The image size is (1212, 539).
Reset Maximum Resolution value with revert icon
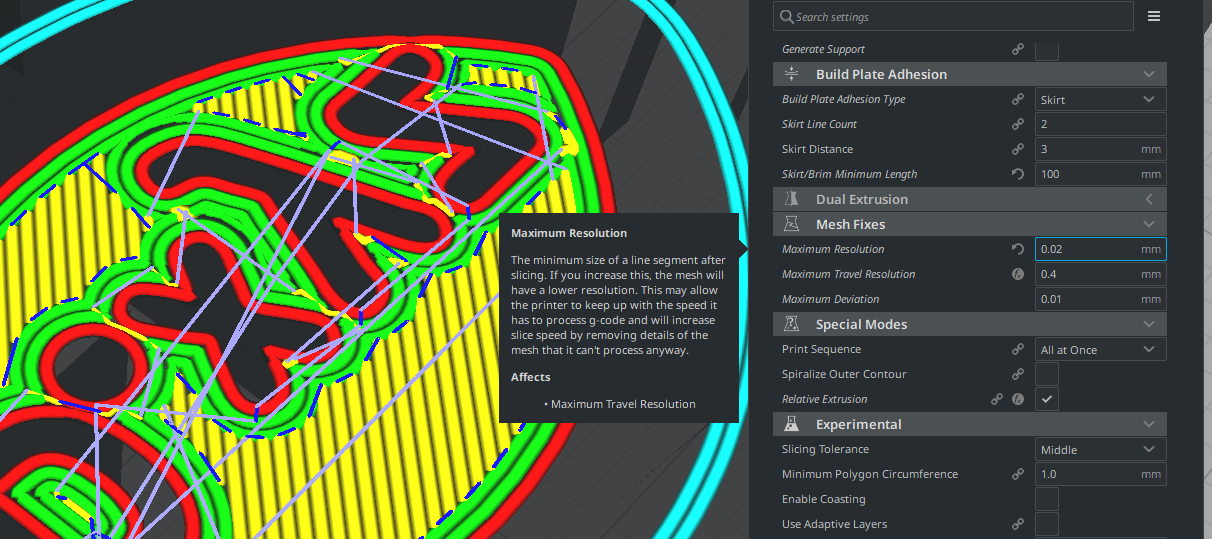[x=1018, y=249]
